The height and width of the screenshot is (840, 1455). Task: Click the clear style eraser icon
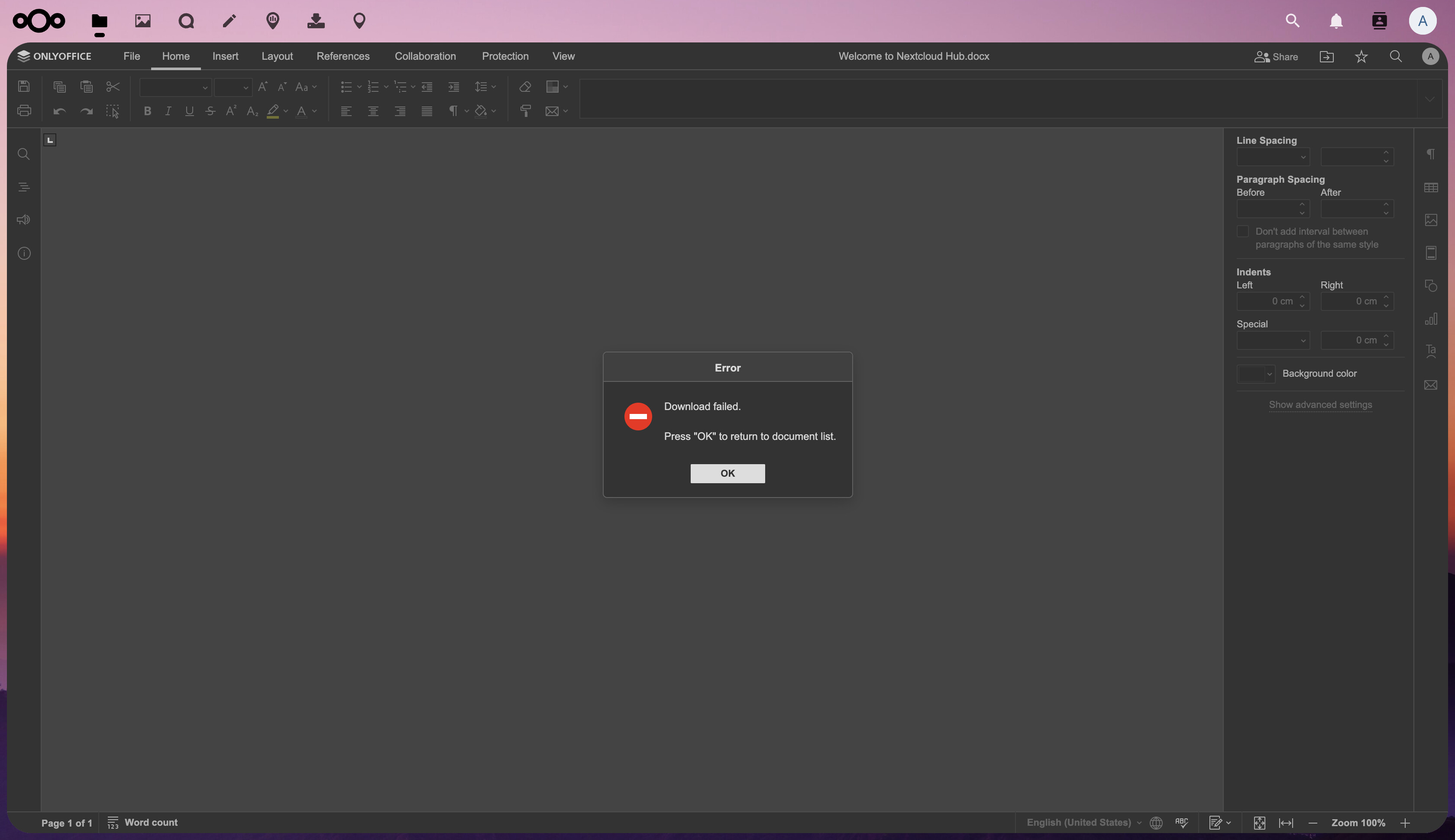(x=525, y=87)
